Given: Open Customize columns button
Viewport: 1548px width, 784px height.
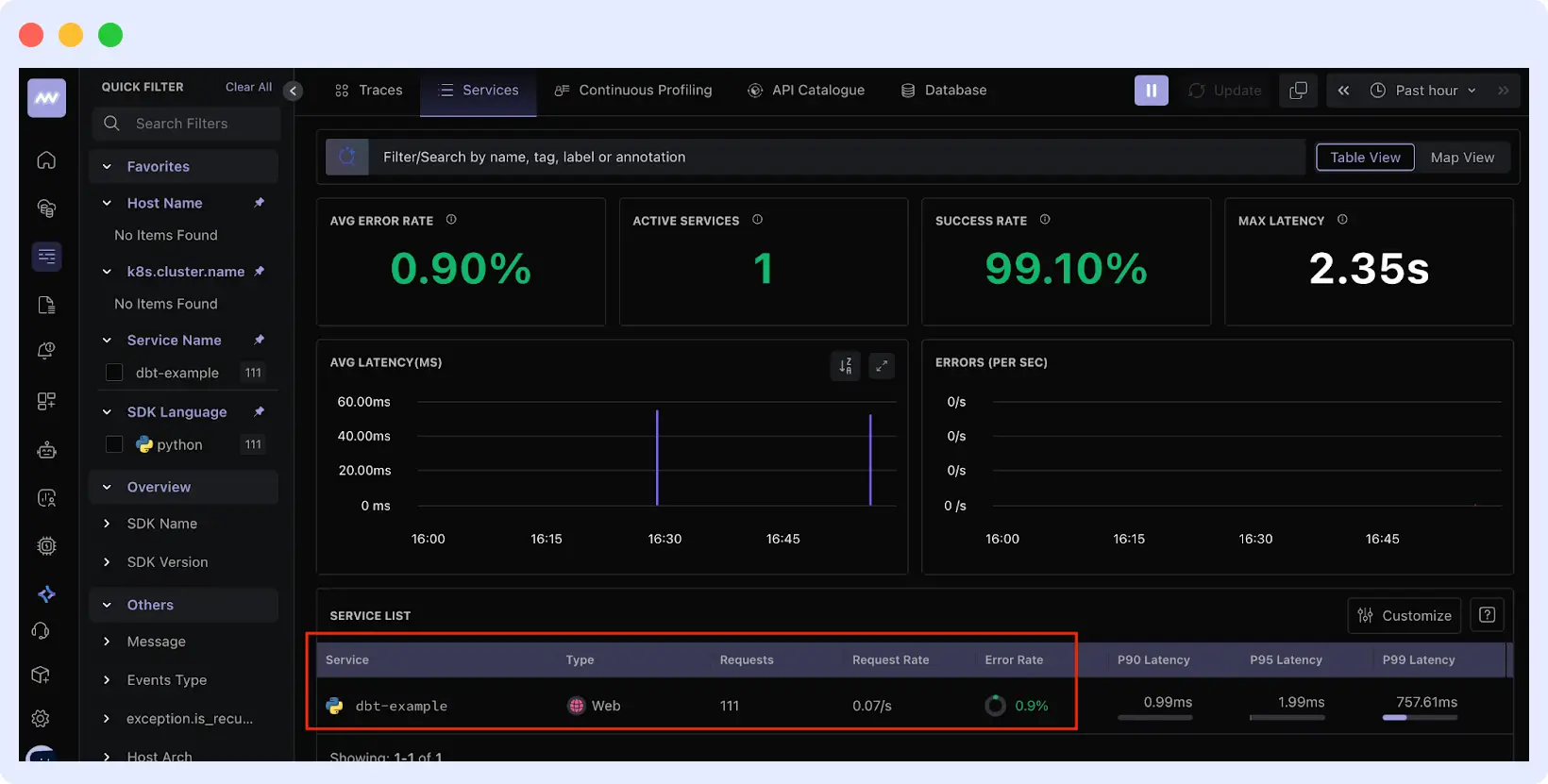Looking at the screenshot, I should 1405,615.
